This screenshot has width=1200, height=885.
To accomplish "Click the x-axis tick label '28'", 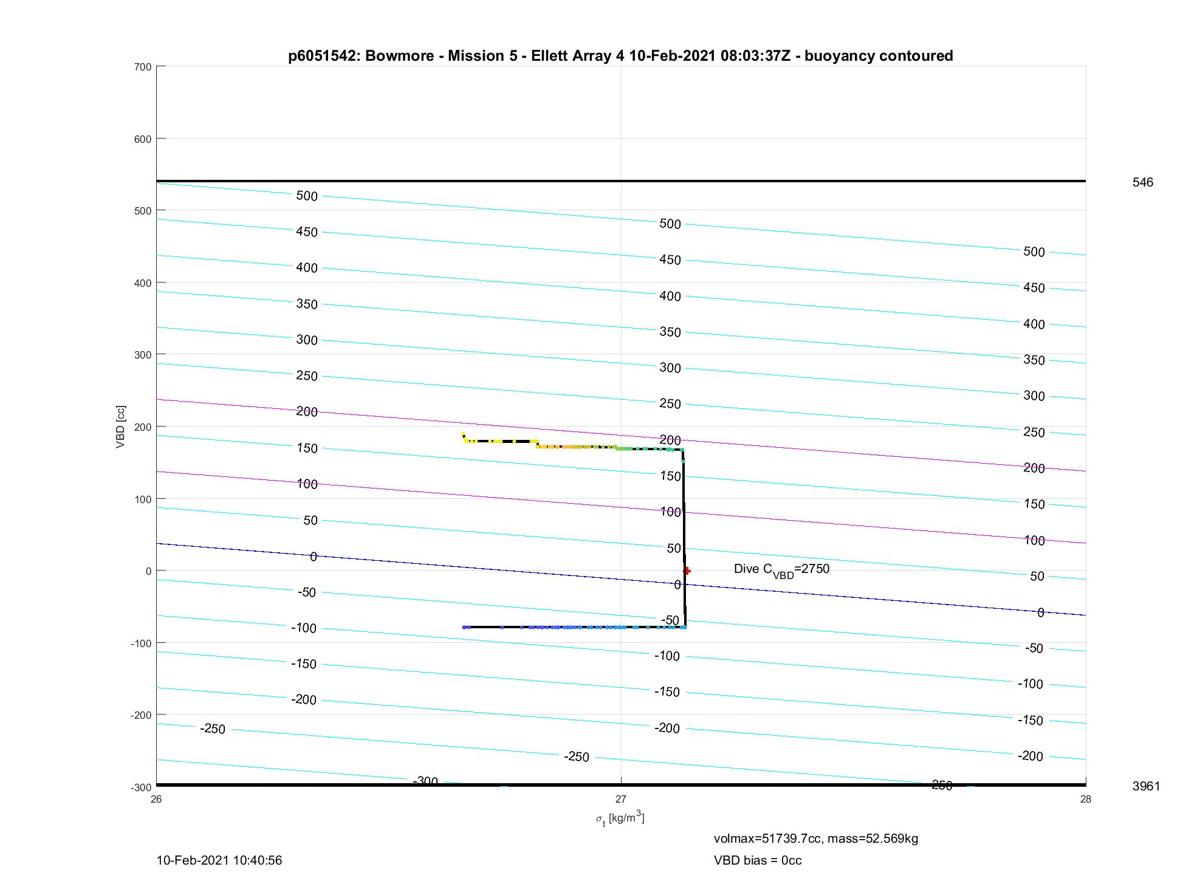I will [x=1086, y=799].
